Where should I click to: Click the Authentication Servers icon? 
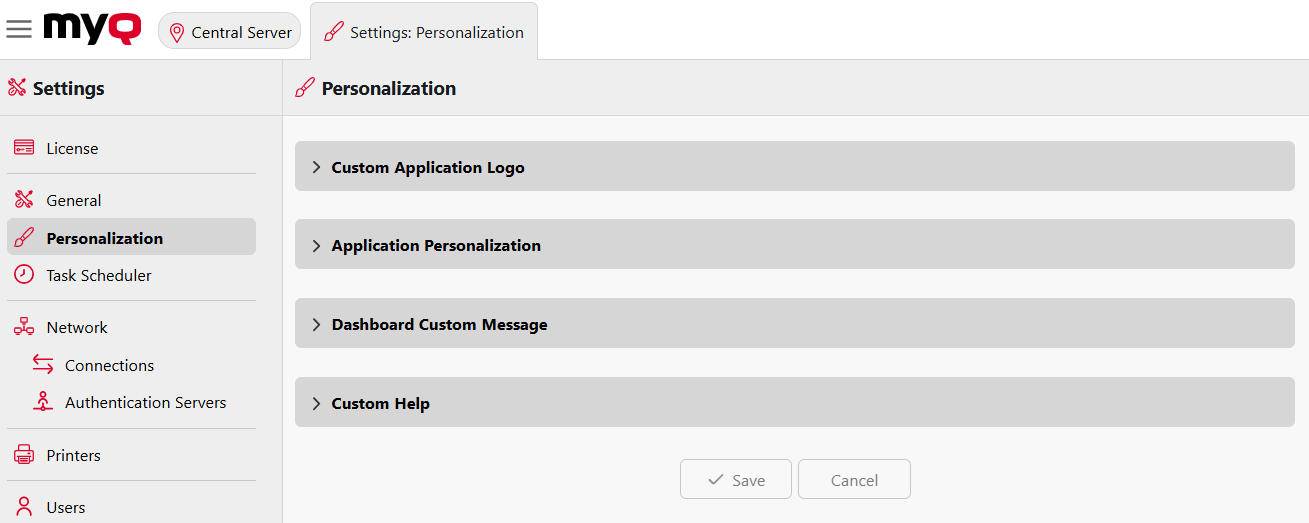pyautogui.click(x=43, y=402)
